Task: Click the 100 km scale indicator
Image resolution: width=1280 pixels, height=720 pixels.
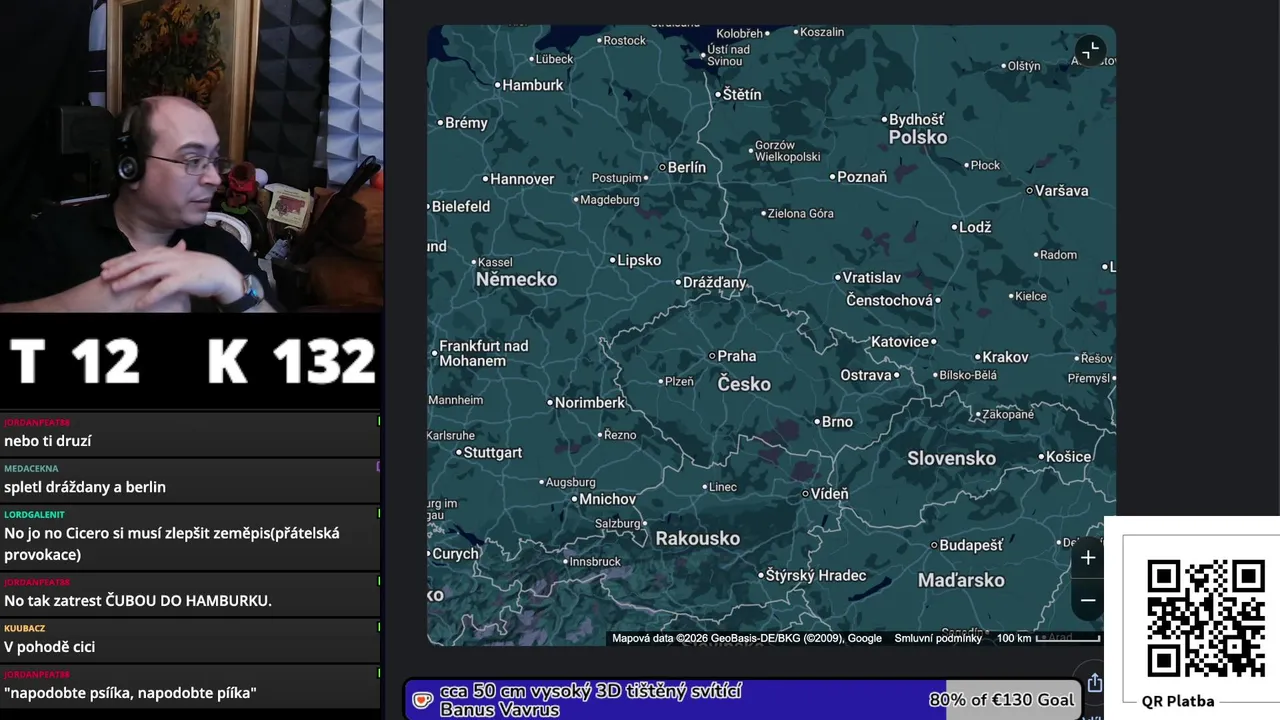Action: pyautogui.click(x=1048, y=638)
